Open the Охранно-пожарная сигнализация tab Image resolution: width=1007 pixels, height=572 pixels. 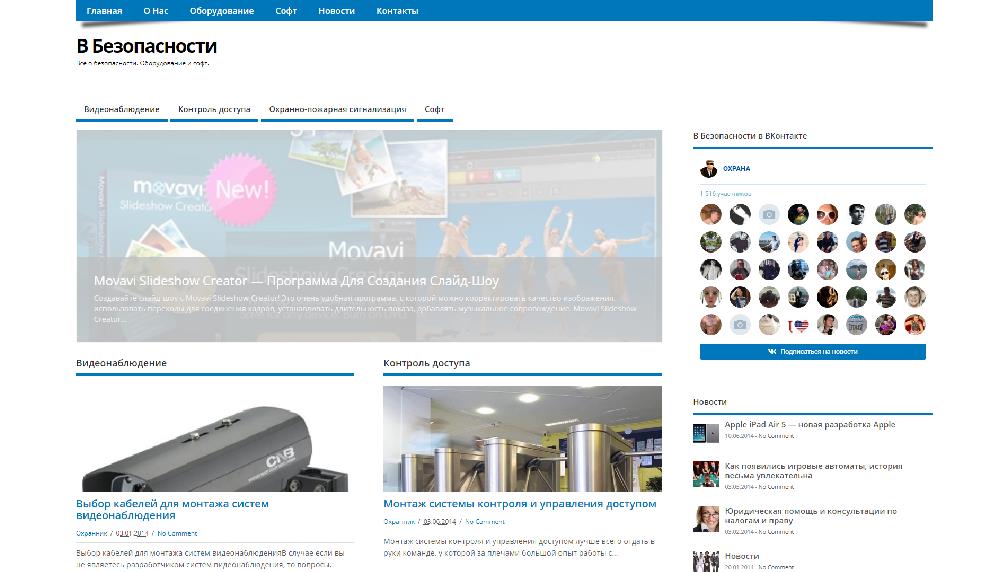coord(337,110)
